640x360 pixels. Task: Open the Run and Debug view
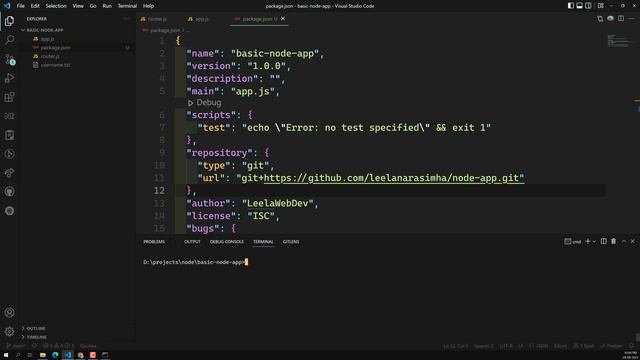pos(9,78)
